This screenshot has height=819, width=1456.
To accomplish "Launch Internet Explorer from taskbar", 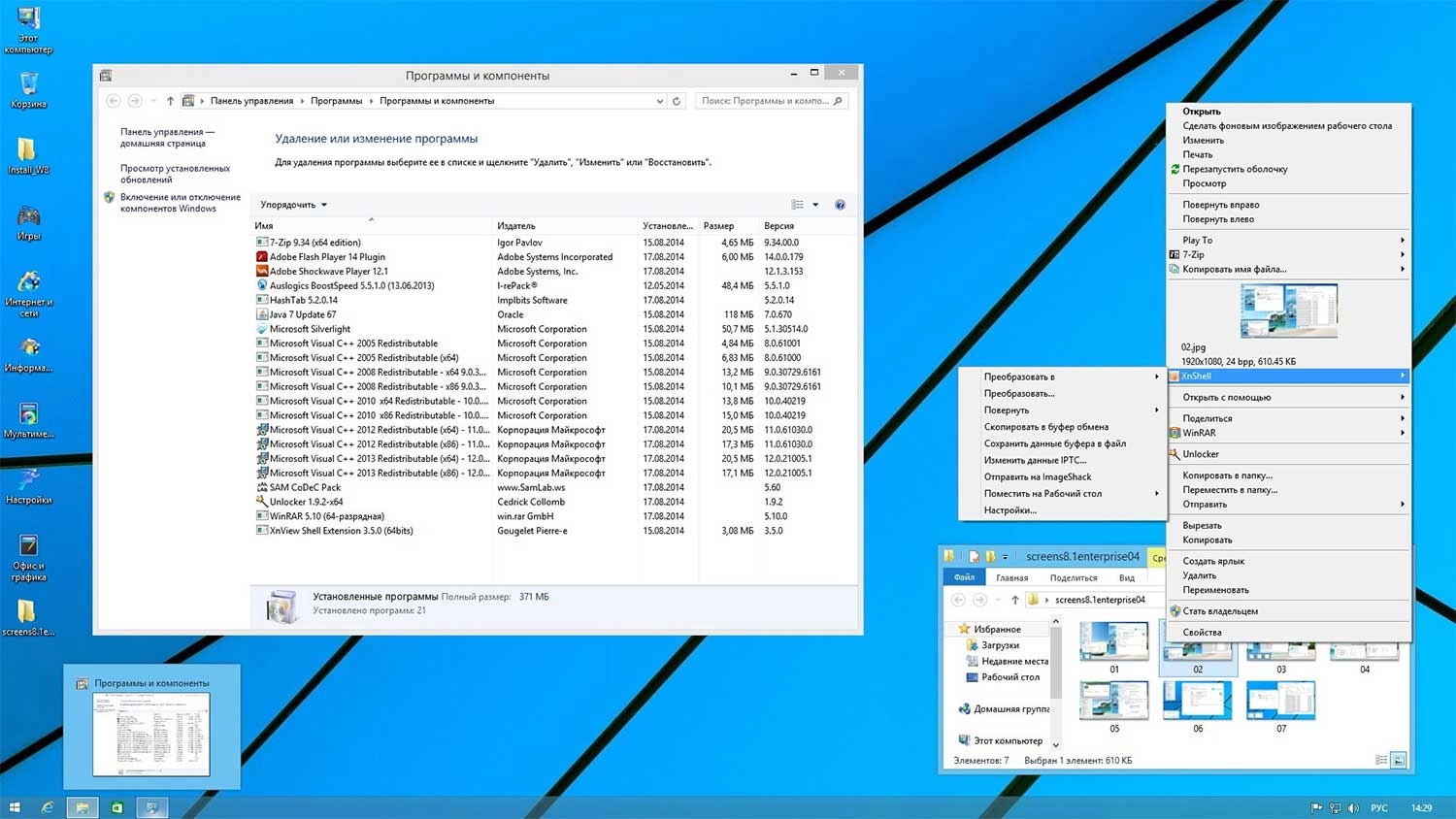I will (47, 807).
